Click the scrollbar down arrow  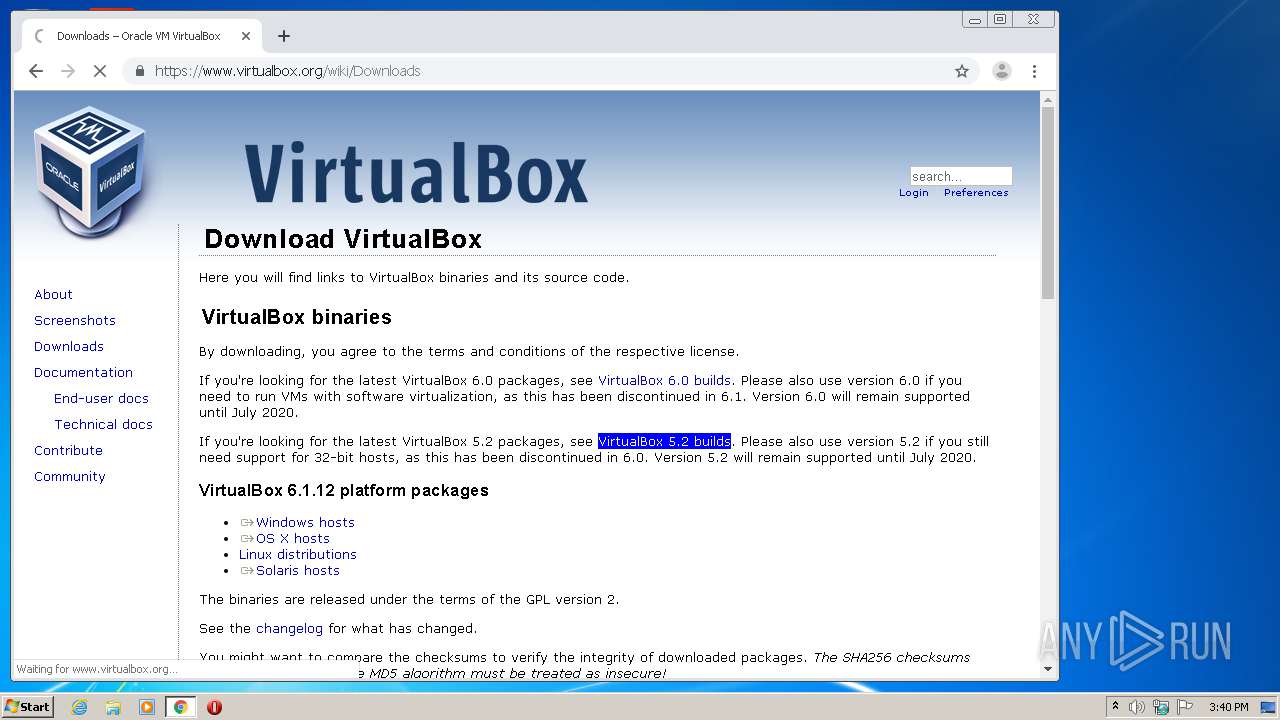click(1048, 668)
